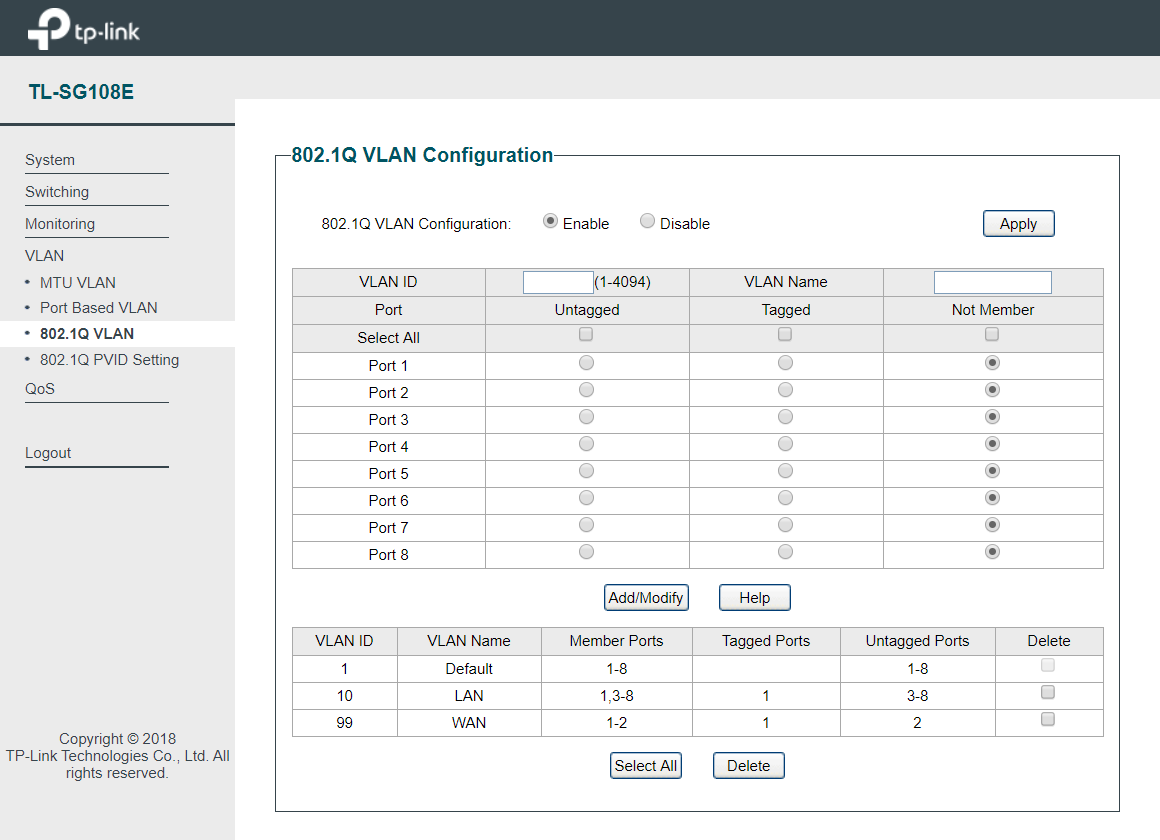Focus the VLAN ID input field
The height and width of the screenshot is (840, 1160).
point(558,282)
